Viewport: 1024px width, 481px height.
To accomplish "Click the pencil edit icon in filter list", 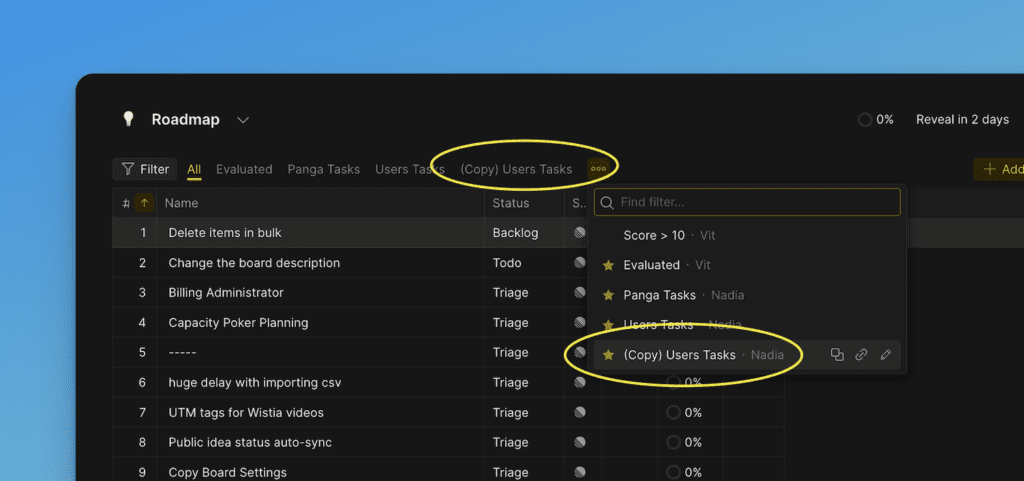I will click(885, 355).
